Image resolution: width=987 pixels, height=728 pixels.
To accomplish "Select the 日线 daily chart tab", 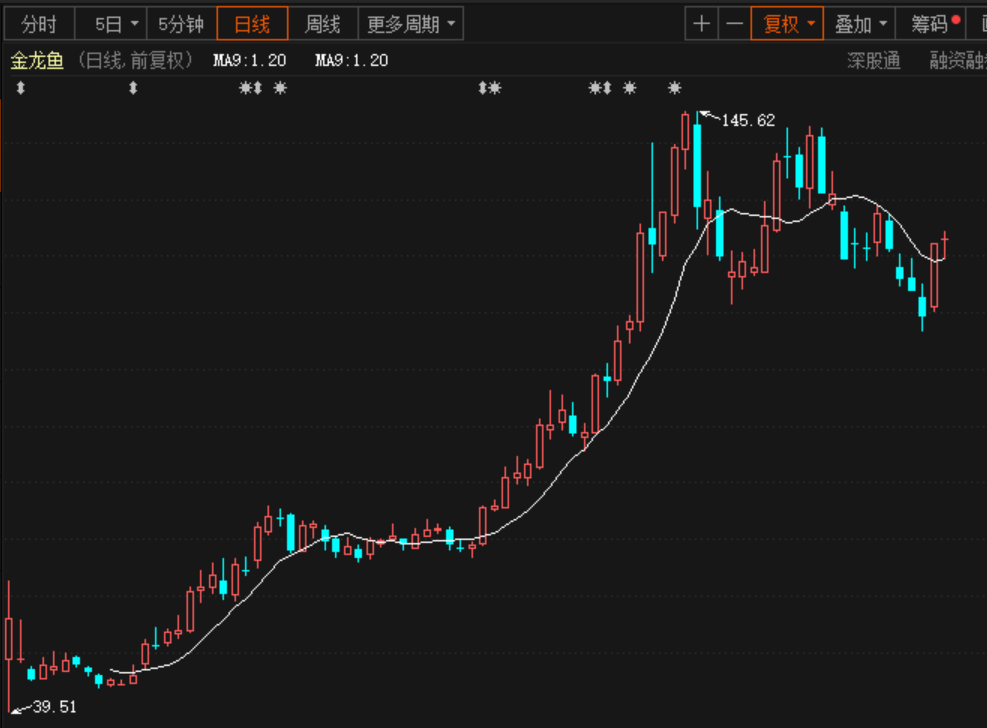I will [252, 24].
